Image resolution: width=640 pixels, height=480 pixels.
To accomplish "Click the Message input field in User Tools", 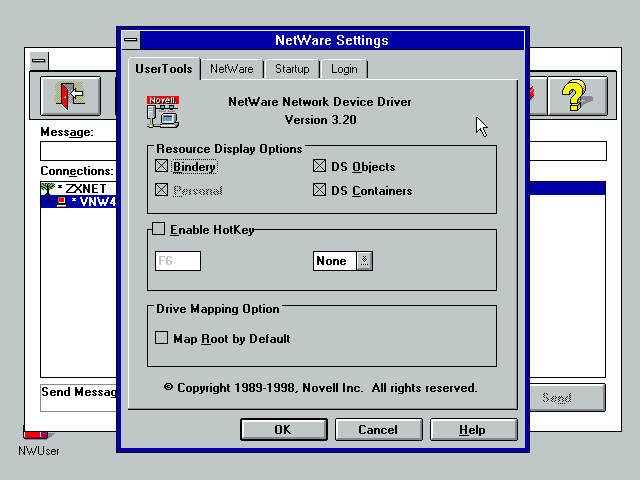I will (78, 151).
